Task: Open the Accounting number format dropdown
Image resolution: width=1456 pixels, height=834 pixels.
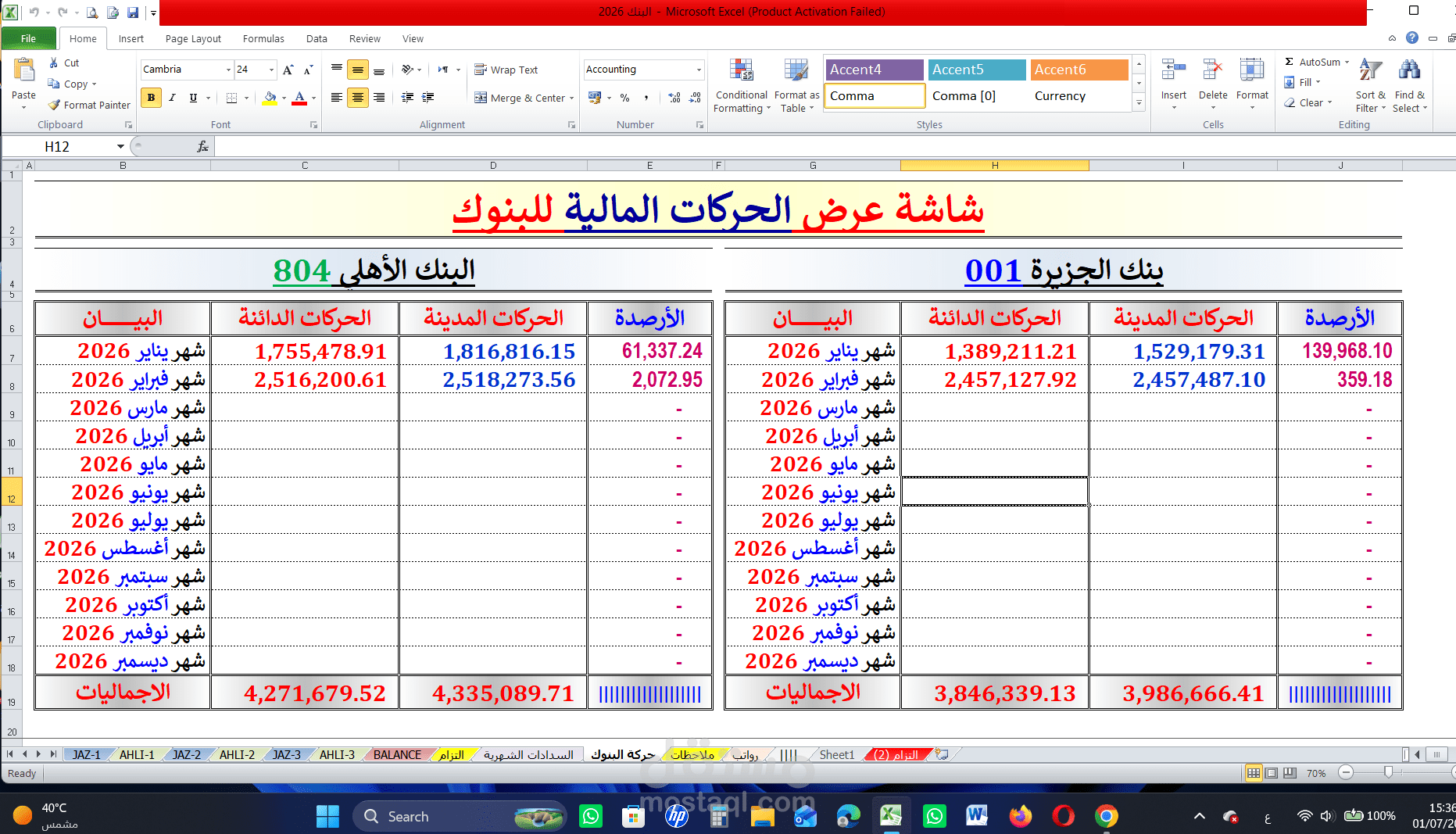Action: tap(699, 70)
